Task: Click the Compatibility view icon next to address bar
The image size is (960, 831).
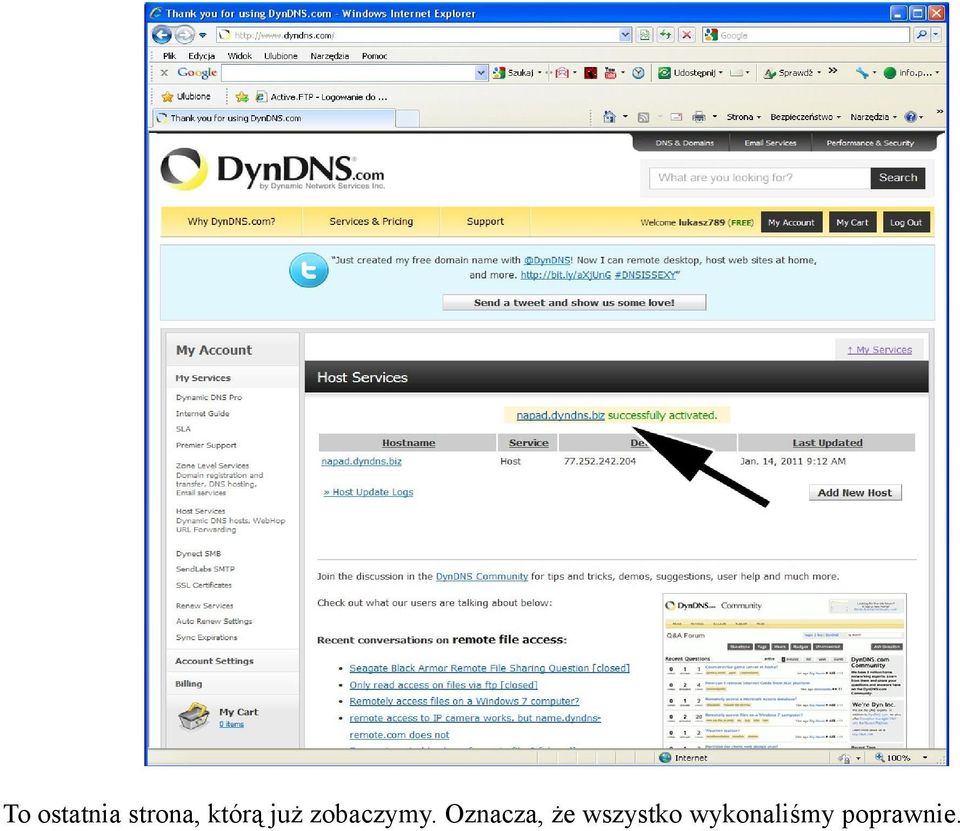Action: tap(644, 35)
